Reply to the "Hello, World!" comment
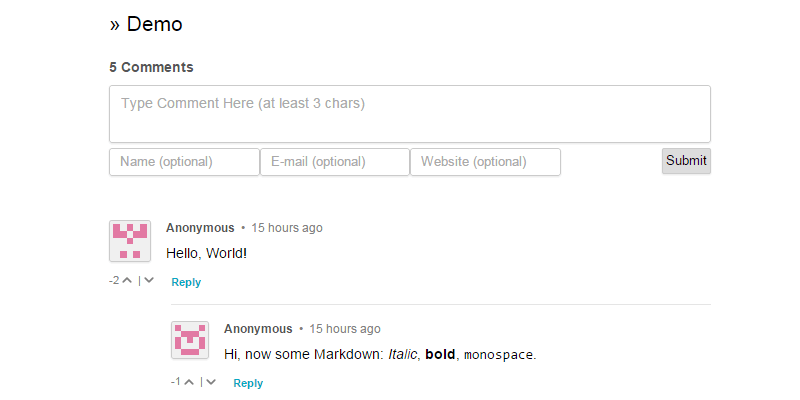The width and height of the screenshot is (800, 400). 186,282
